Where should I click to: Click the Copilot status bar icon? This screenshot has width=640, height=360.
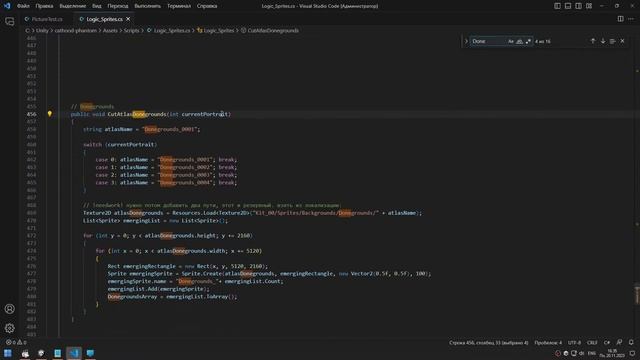[x=620, y=342]
